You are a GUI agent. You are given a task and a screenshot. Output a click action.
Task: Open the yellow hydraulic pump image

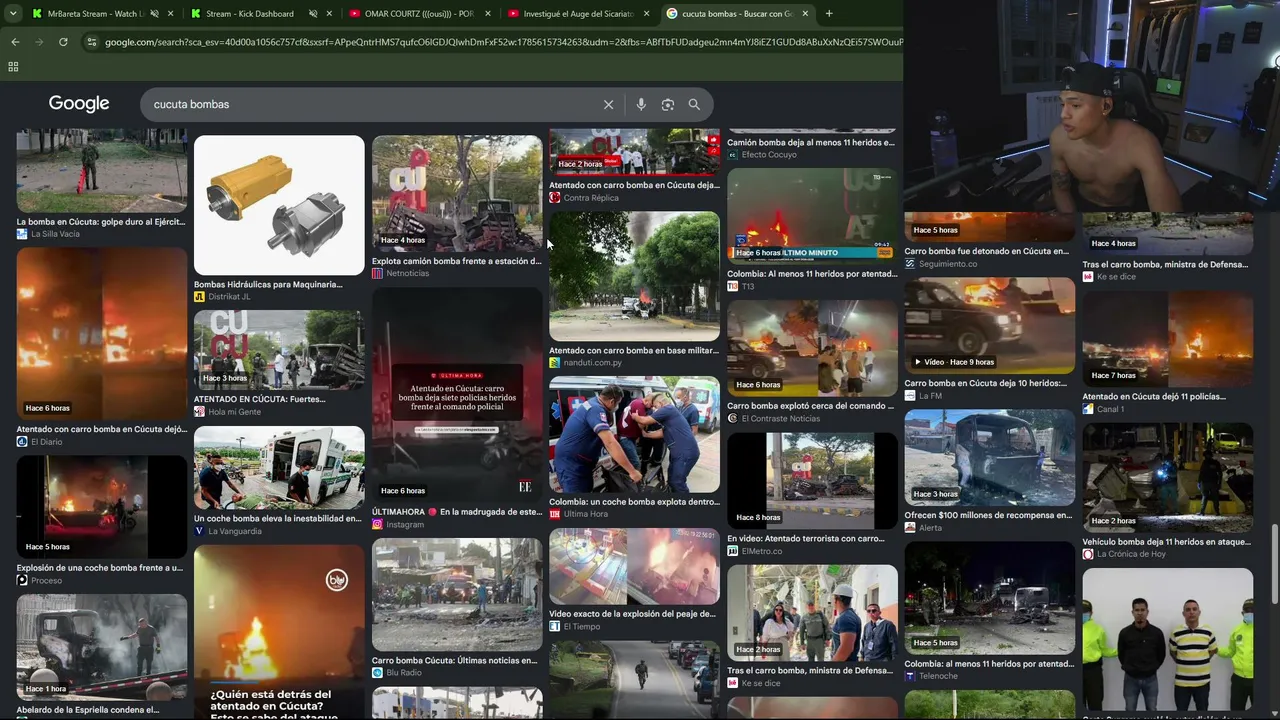point(279,205)
